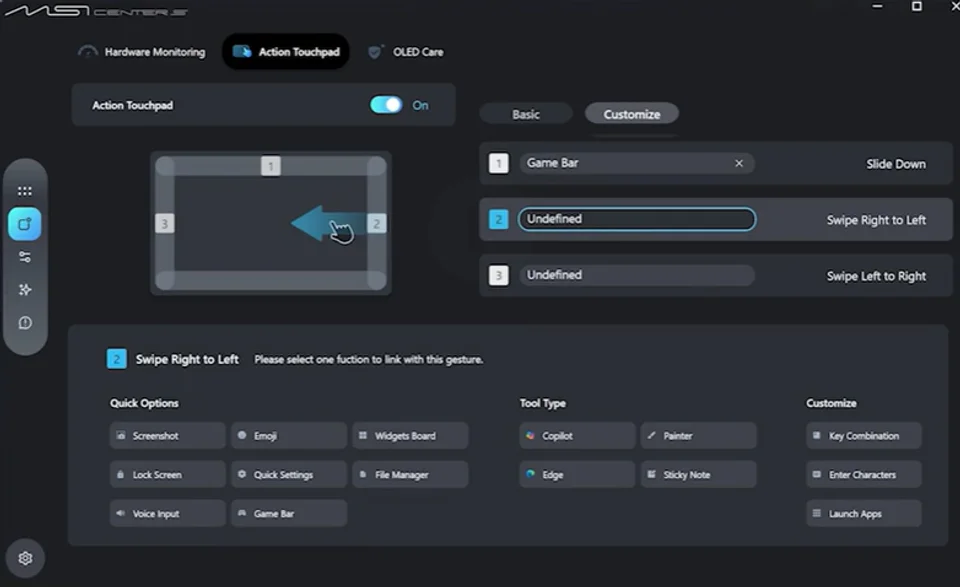Choose the Voice Input option
Screen dimensions: 960x587
[168, 514]
